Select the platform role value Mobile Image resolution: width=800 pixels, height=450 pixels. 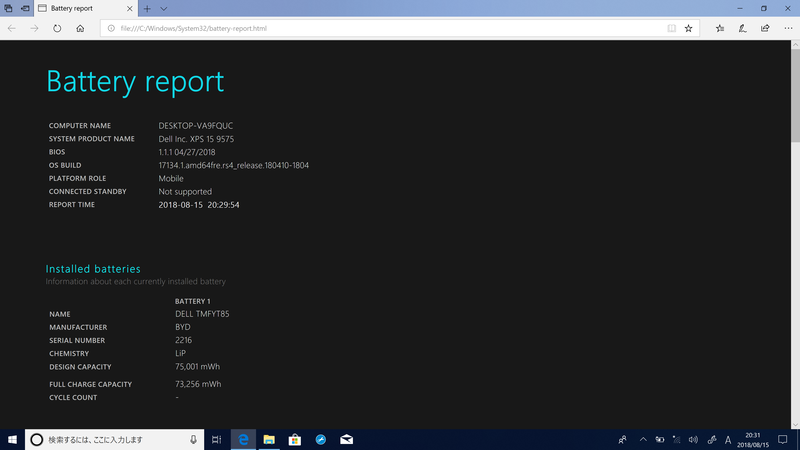(171, 179)
